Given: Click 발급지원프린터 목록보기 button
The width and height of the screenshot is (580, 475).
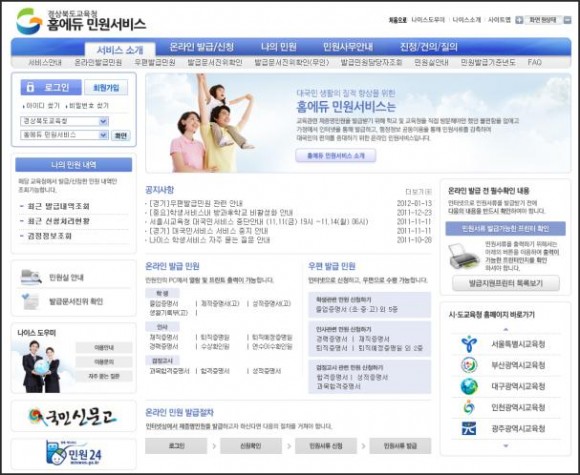Looking at the screenshot, I should click(506, 283).
